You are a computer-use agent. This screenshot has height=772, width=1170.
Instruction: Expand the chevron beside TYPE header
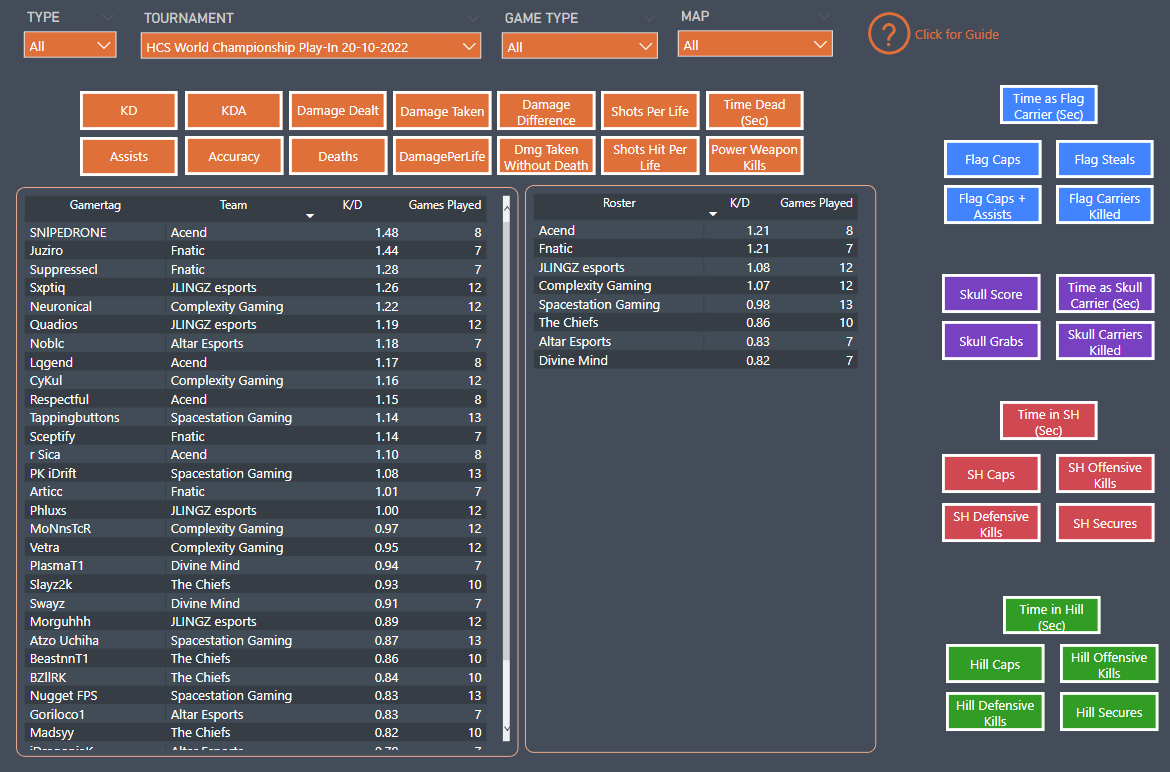(x=108, y=17)
